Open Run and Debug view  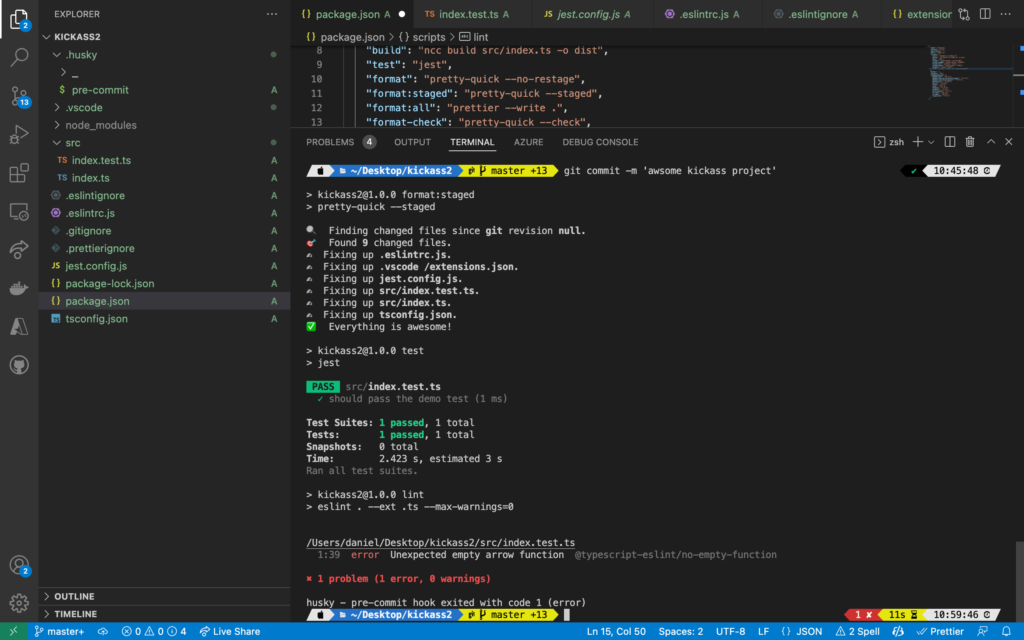point(19,135)
